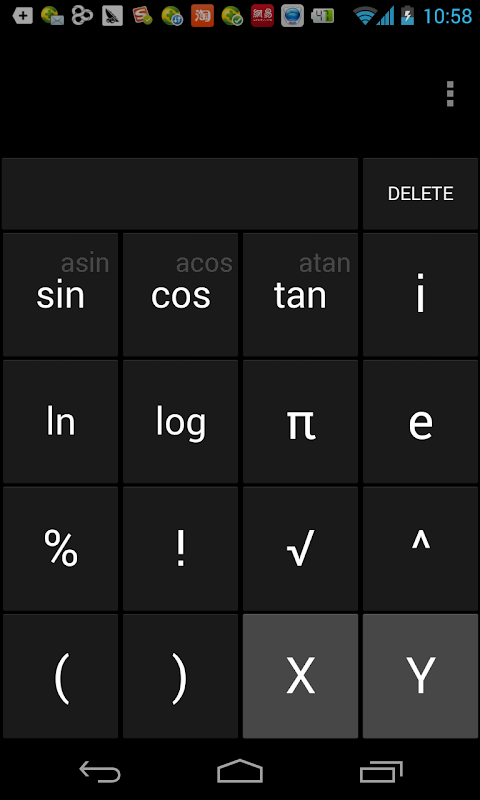
Task: Insert an opening parenthesis
Action: (61, 676)
